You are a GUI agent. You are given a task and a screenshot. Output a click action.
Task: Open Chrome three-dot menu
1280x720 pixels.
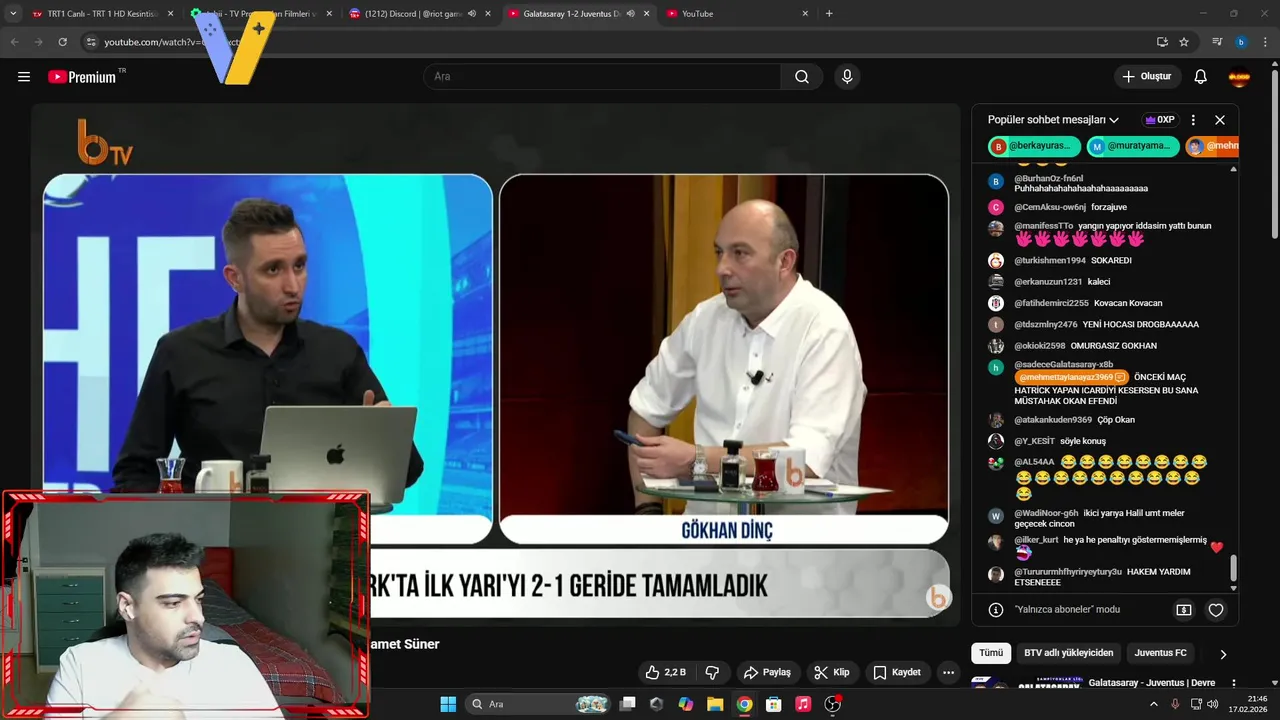pyautogui.click(x=1265, y=42)
